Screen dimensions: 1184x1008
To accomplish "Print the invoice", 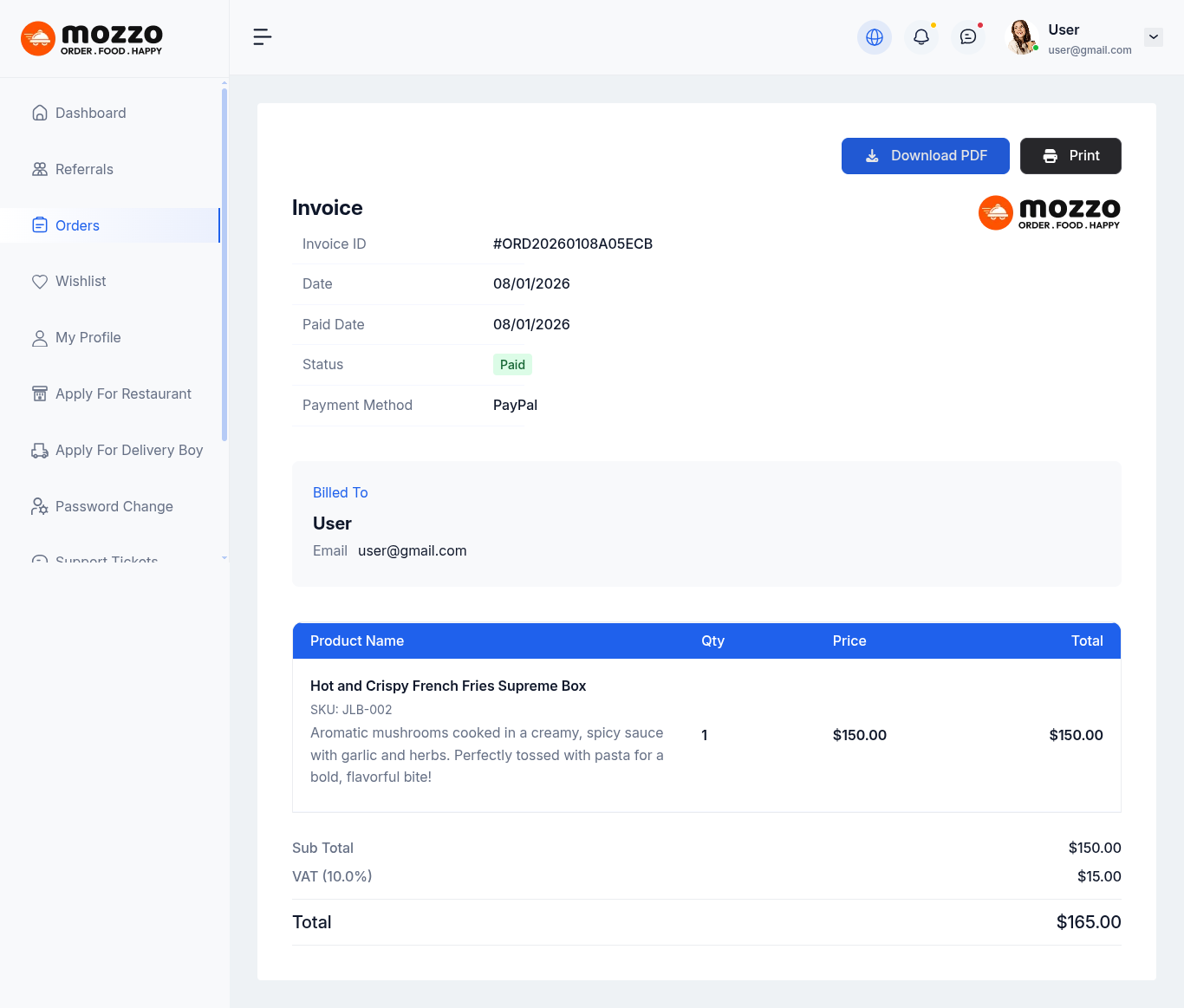I will point(1070,156).
